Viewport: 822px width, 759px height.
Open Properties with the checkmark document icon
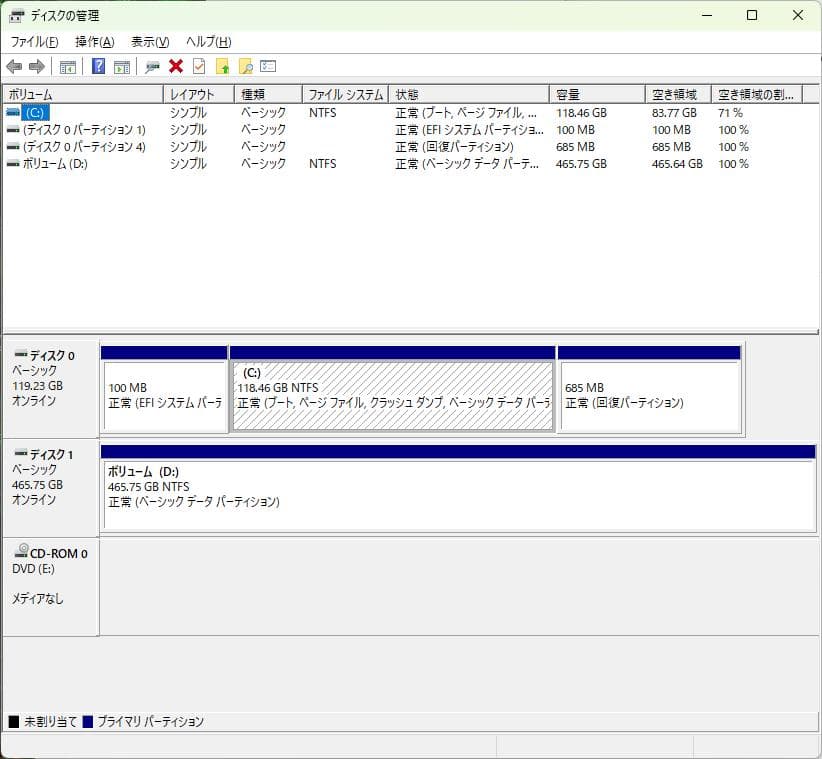tap(197, 67)
